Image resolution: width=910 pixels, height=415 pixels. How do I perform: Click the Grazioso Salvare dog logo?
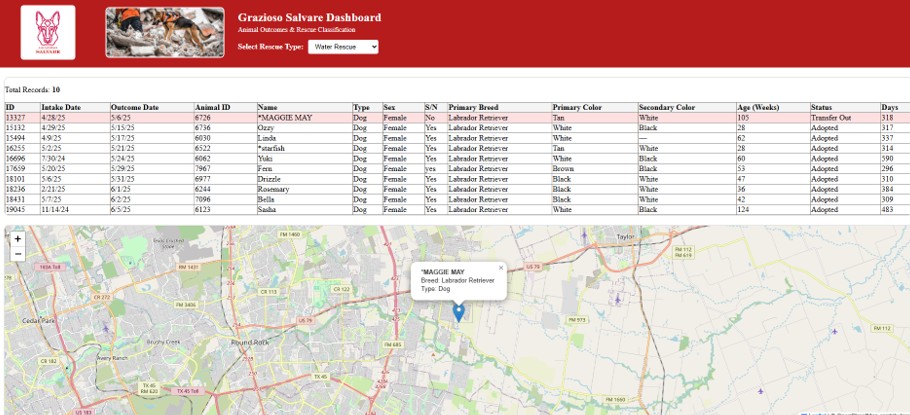pyautogui.click(x=48, y=33)
